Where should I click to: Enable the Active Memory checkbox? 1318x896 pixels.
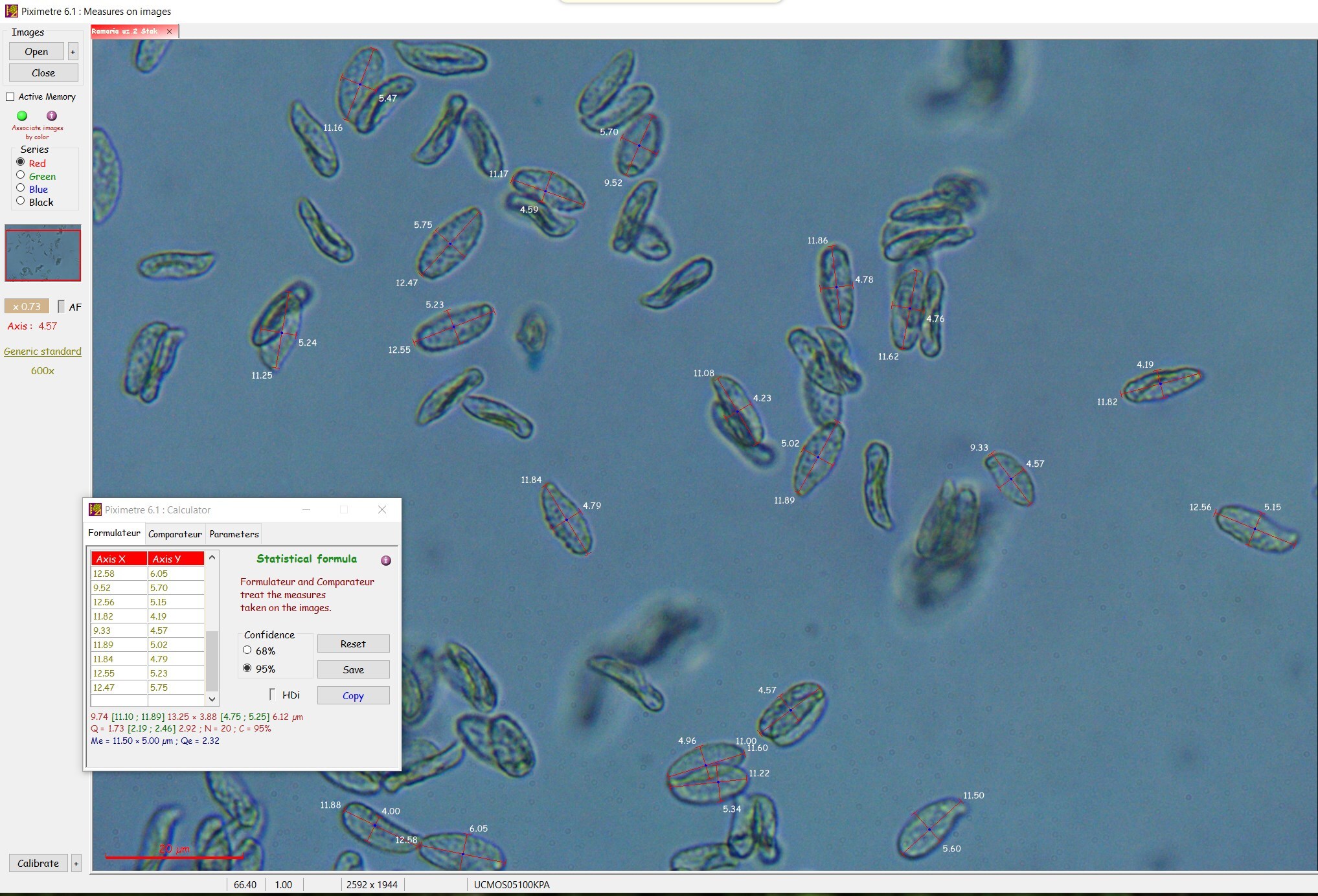coord(10,97)
